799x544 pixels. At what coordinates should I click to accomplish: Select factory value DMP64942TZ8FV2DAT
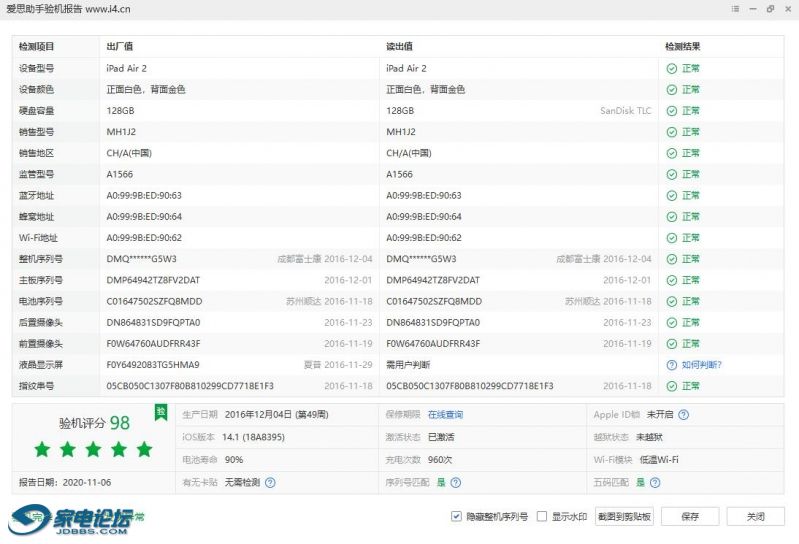153,280
